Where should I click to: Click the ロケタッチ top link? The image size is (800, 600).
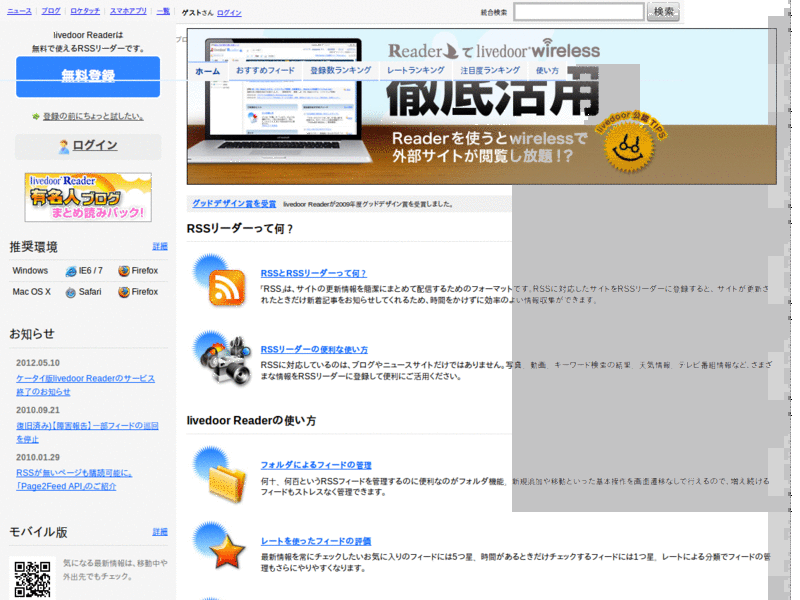85,11
